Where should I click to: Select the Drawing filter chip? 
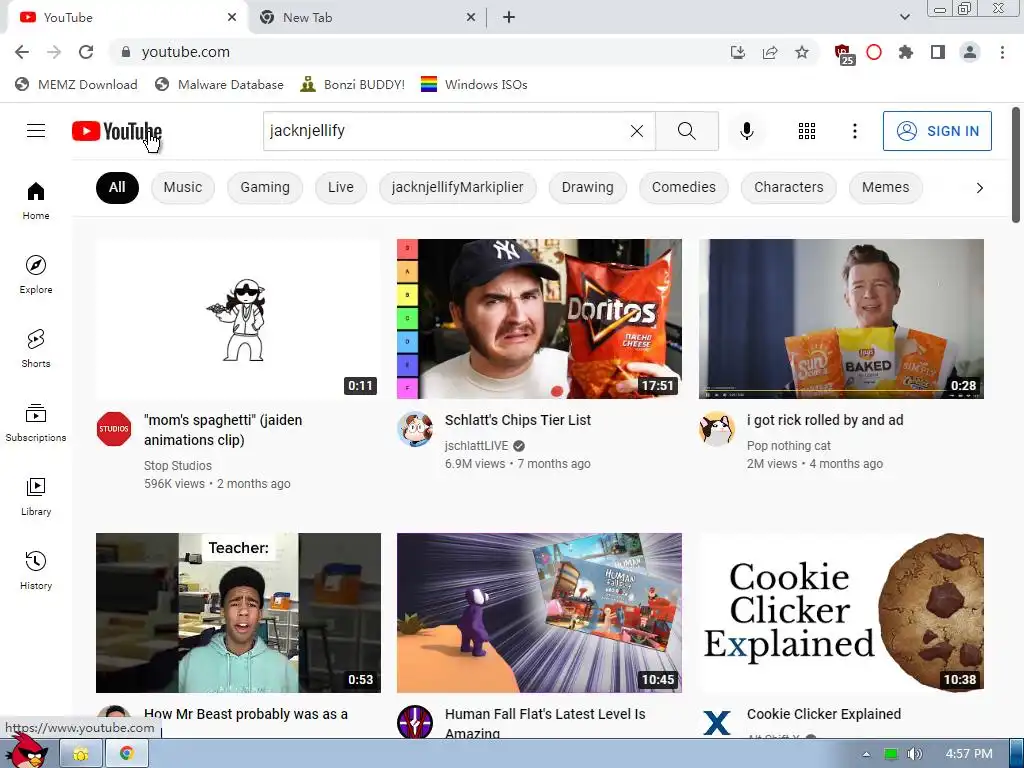coord(588,187)
